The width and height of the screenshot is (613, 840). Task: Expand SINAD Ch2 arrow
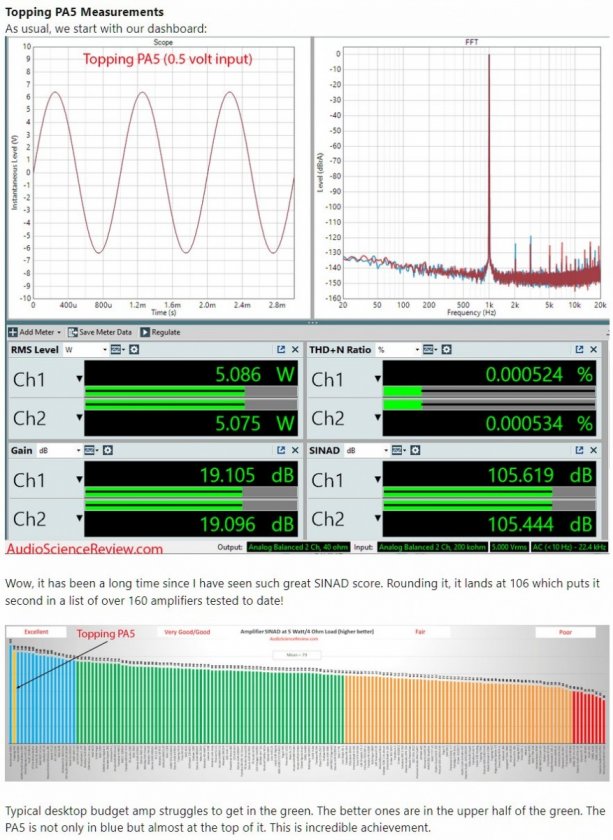coord(378,518)
